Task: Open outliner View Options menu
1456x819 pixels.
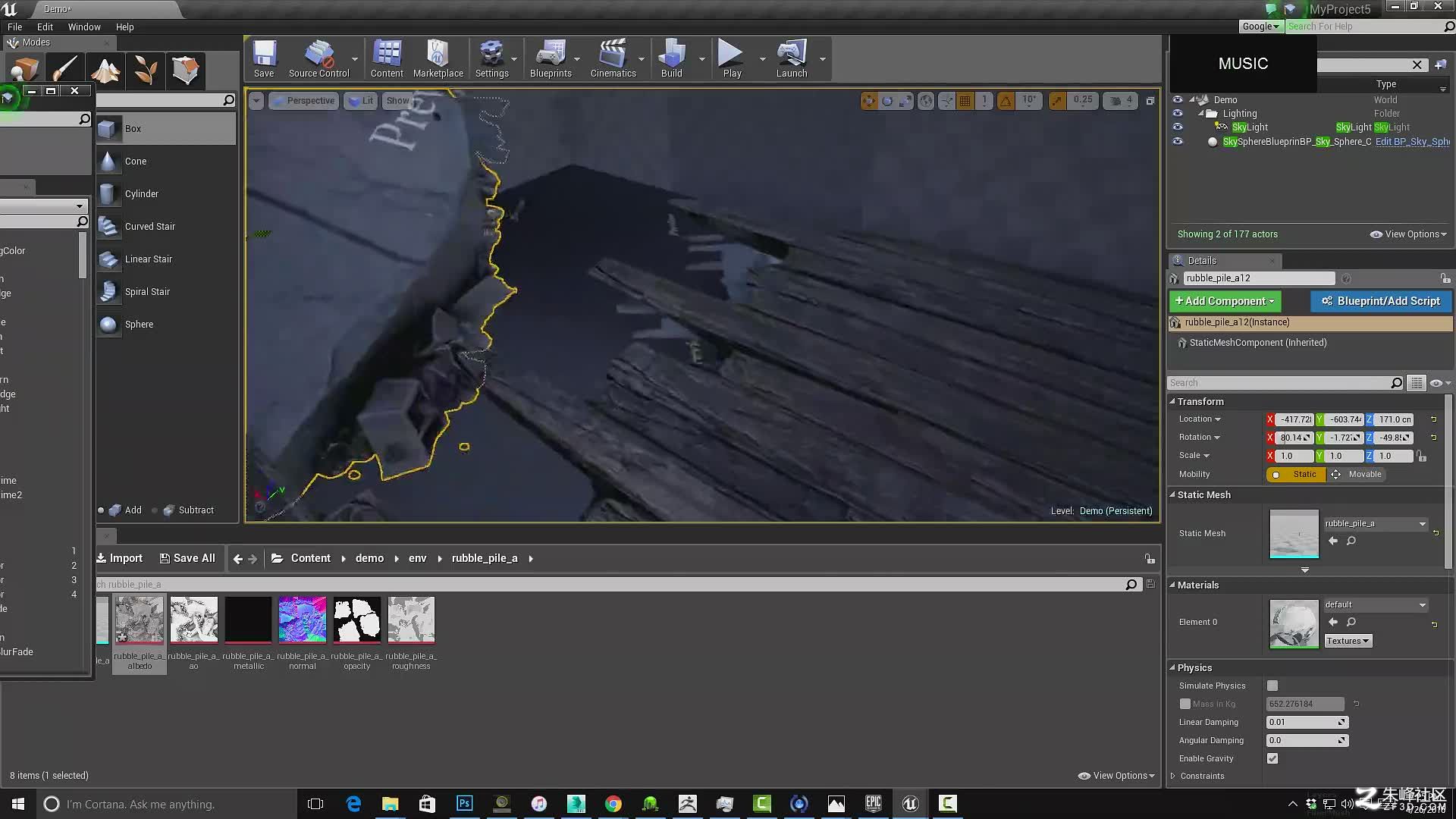Action: click(x=1409, y=234)
